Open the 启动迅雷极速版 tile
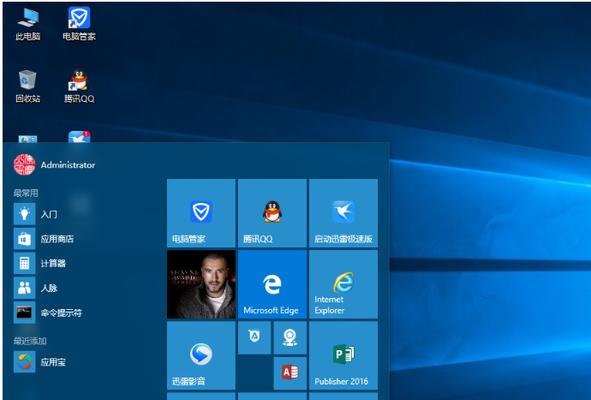 point(343,213)
